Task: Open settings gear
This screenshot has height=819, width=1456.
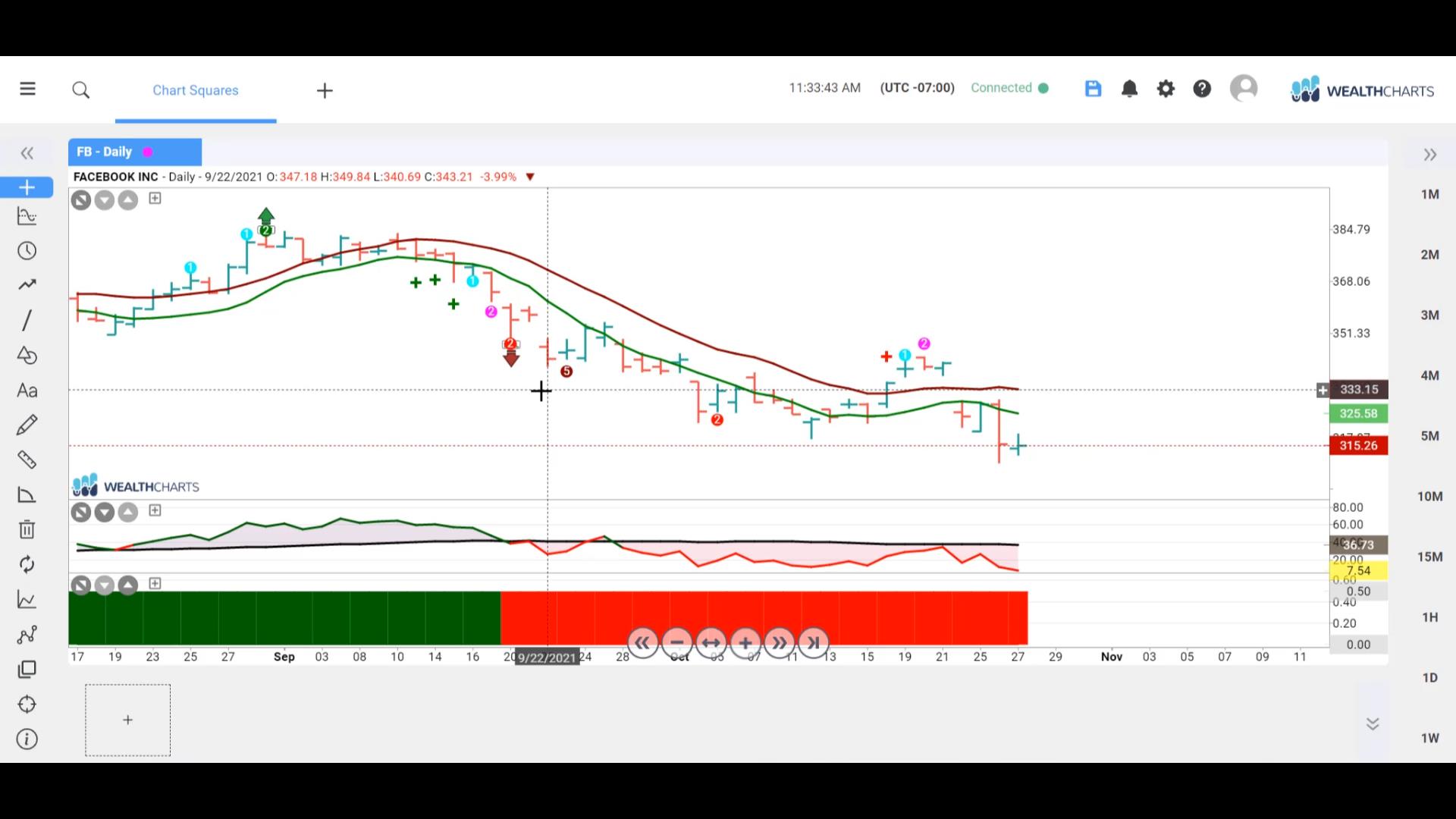Action: [1166, 89]
